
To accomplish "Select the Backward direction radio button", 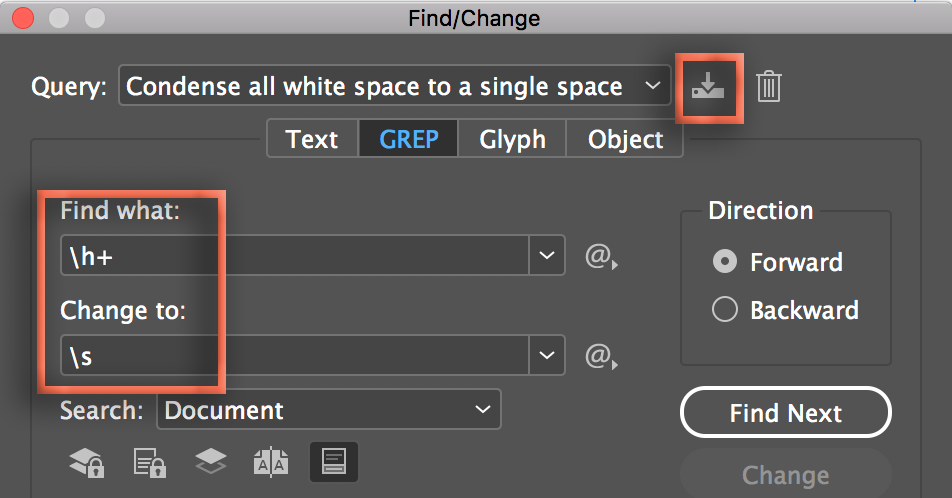I will click(725, 310).
